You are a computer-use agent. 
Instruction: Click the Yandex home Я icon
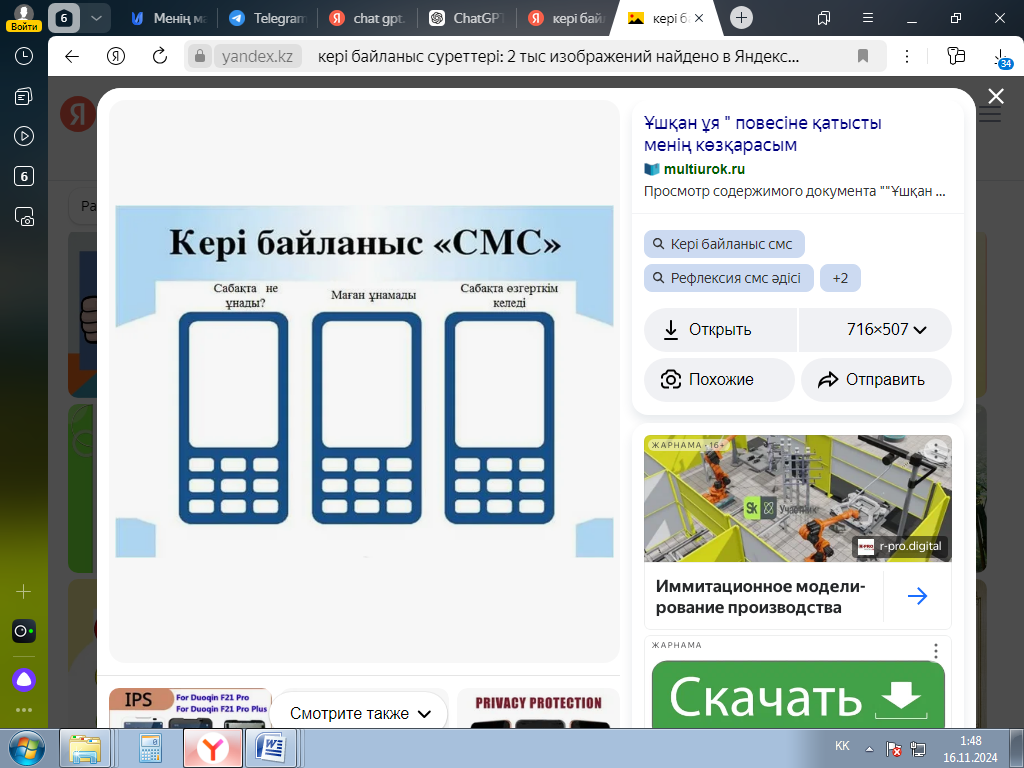tap(116, 57)
